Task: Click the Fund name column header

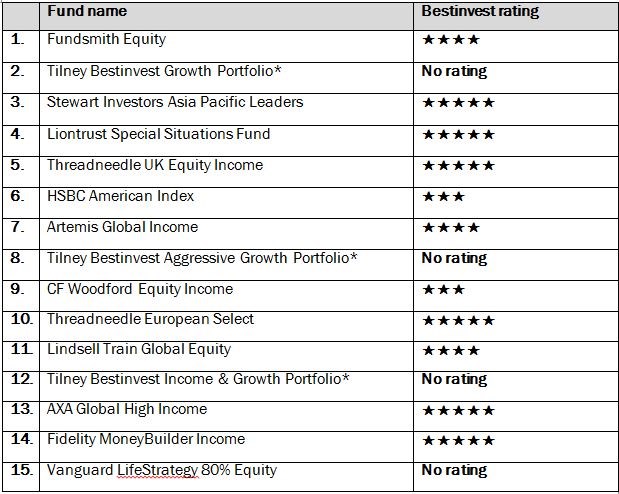Action: click(x=87, y=11)
